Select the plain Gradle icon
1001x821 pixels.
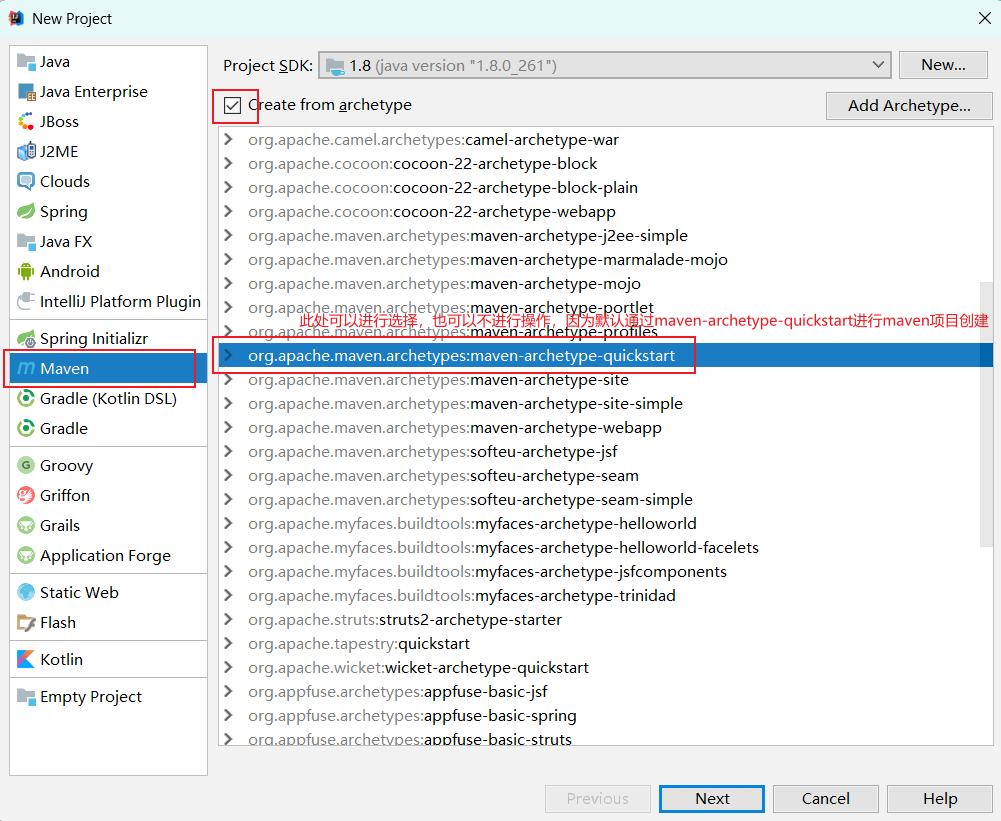[26, 429]
